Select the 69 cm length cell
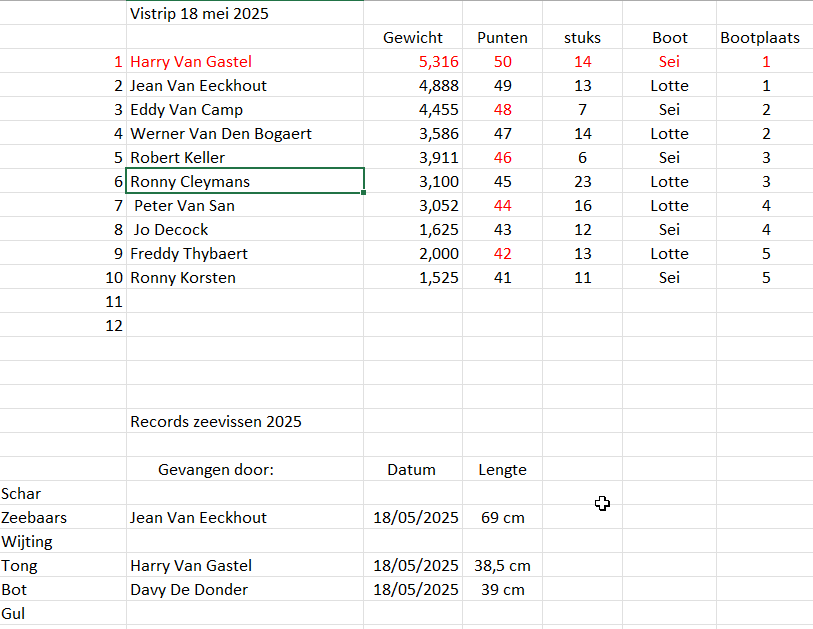 (x=502, y=518)
